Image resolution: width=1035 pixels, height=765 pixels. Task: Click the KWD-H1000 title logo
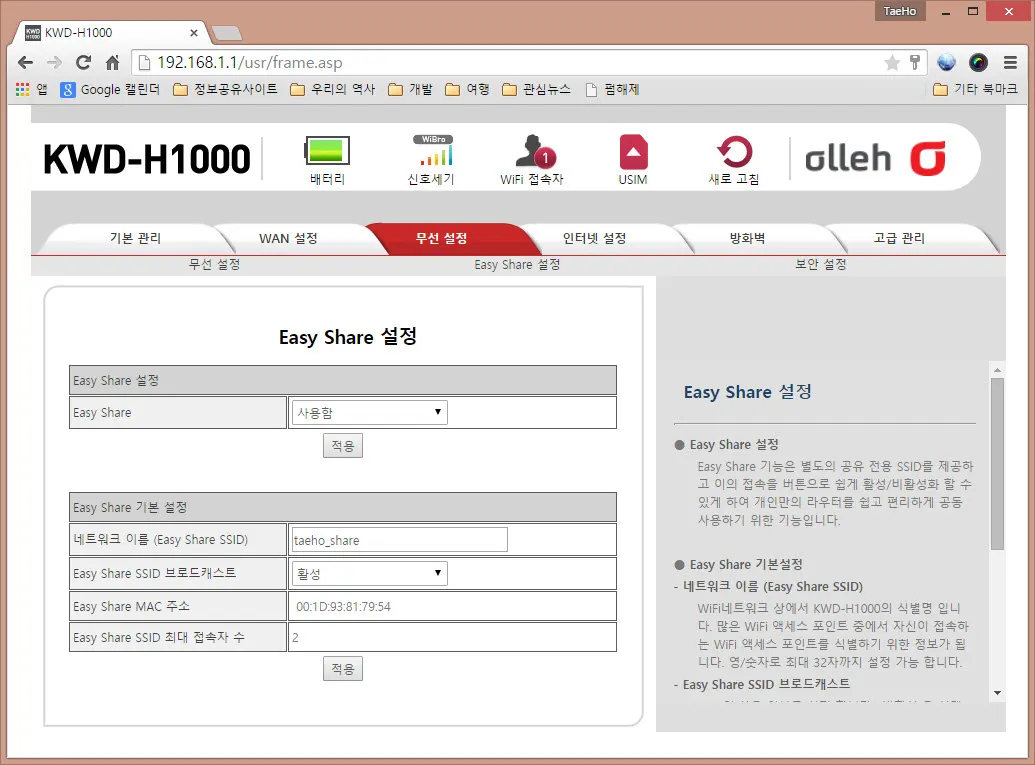[147, 159]
